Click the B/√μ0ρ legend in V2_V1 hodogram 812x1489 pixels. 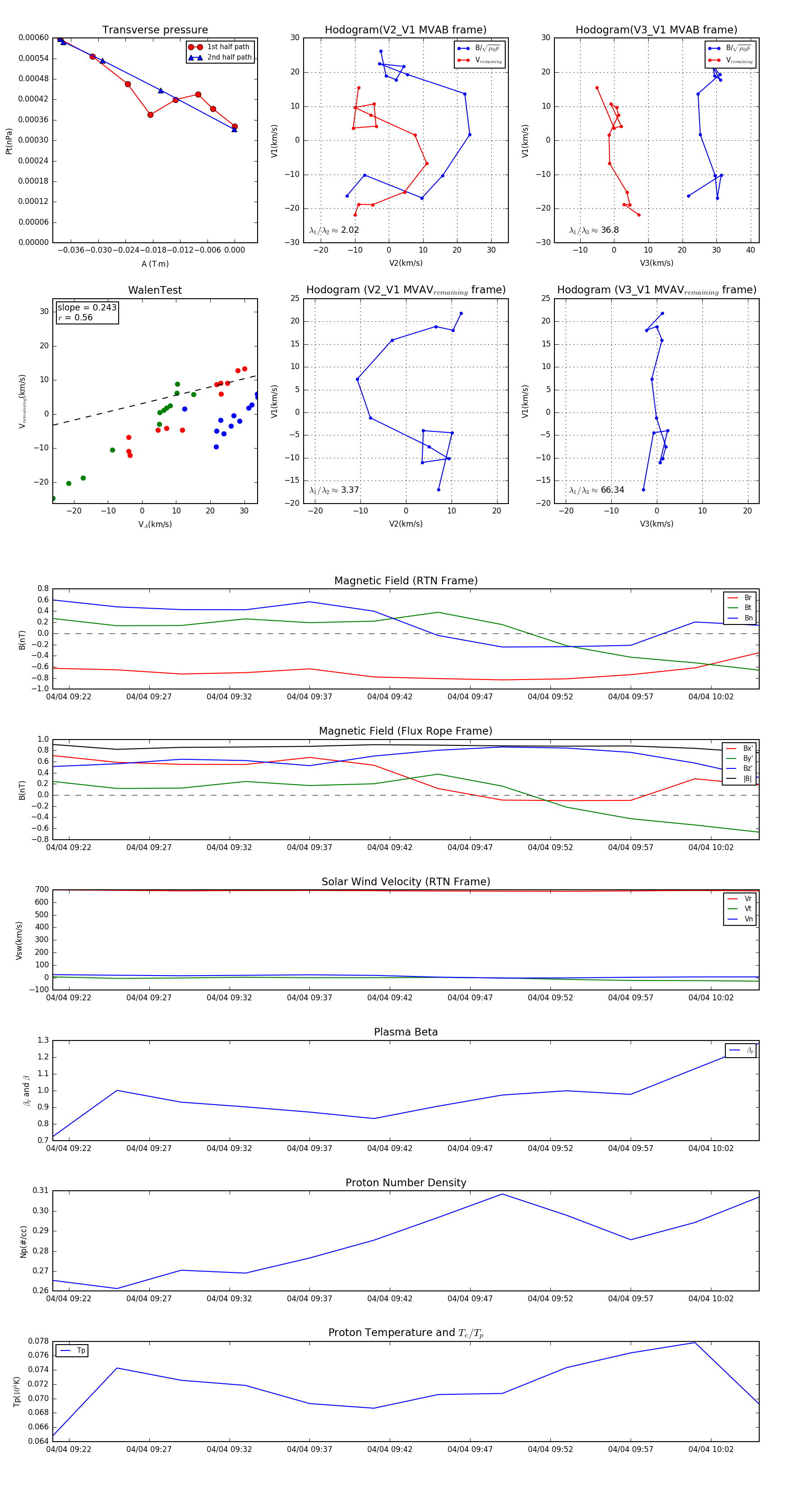click(x=480, y=49)
